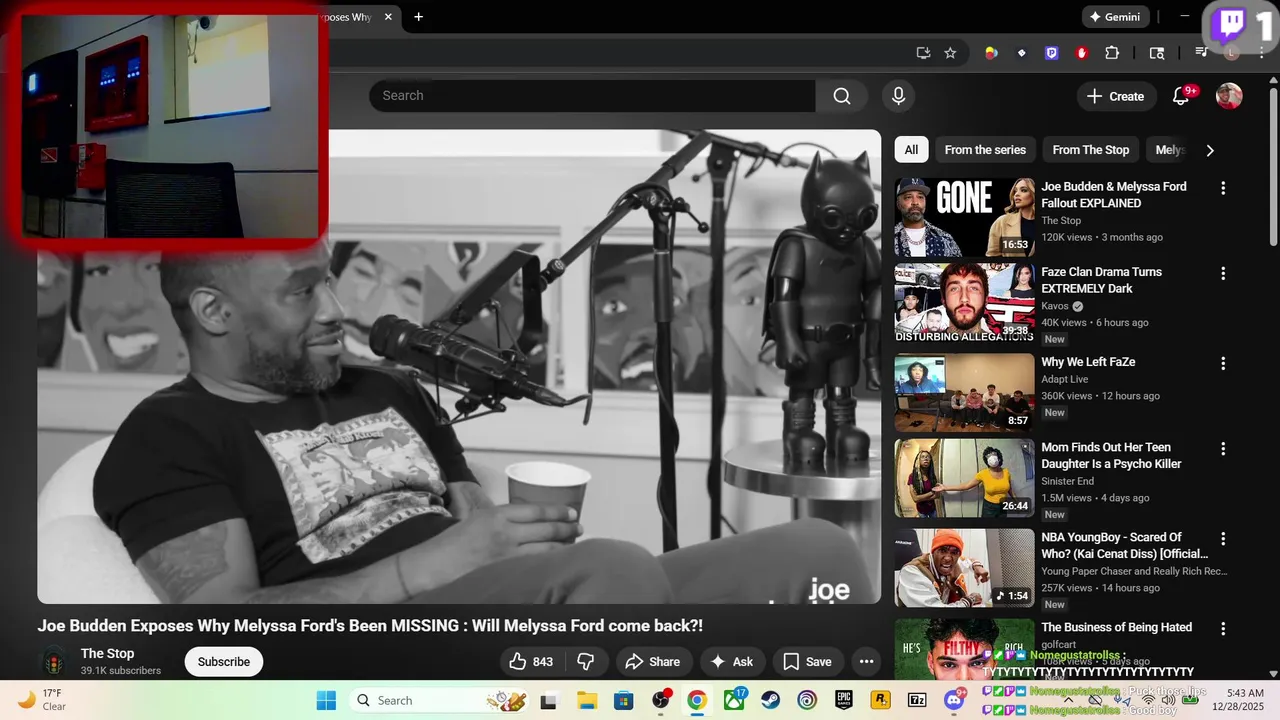
Task: Open Microsoft Store from the taskbar
Action: 623,700
